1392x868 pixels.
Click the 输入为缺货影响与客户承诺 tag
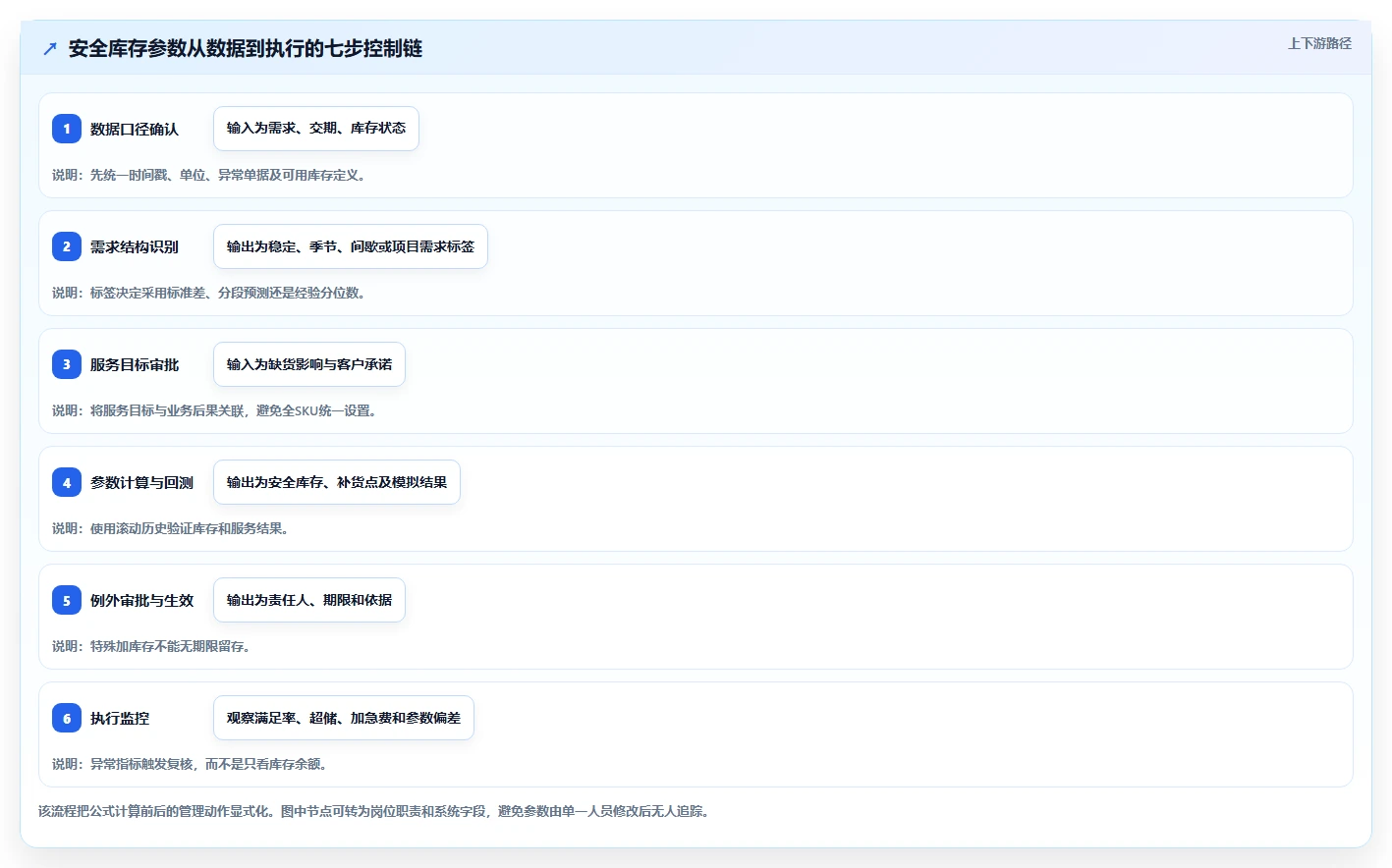point(309,364)
